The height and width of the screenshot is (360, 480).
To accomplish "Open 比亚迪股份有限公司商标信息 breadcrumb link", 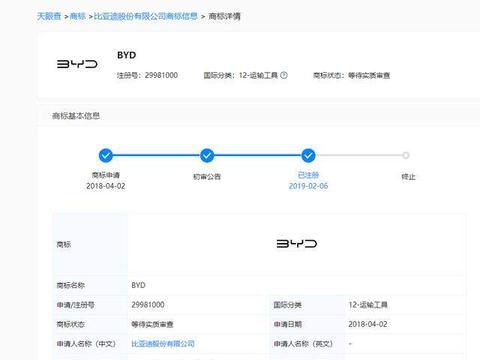I will click(x=146, y=16).
